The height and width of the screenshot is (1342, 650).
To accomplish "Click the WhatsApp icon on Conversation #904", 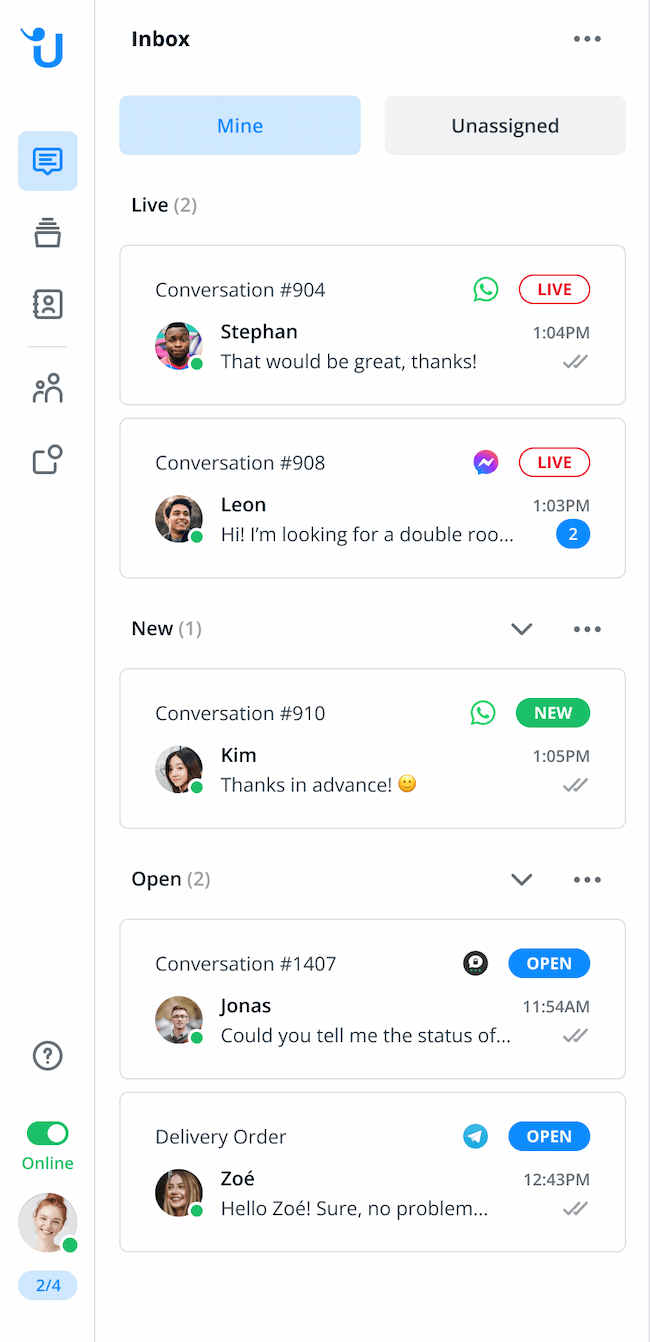I will [x=486, y=290].
